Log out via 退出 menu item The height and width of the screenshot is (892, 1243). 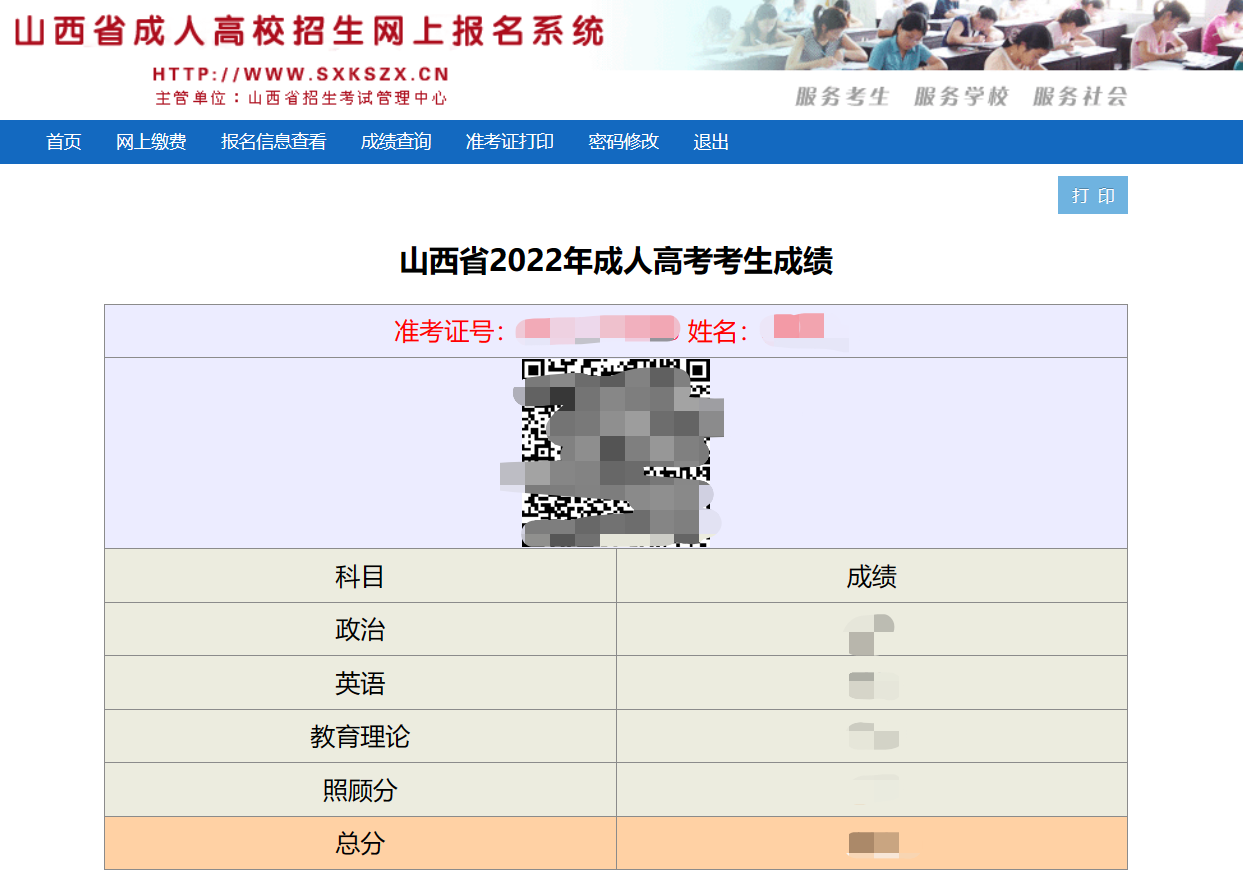point(711,142)
